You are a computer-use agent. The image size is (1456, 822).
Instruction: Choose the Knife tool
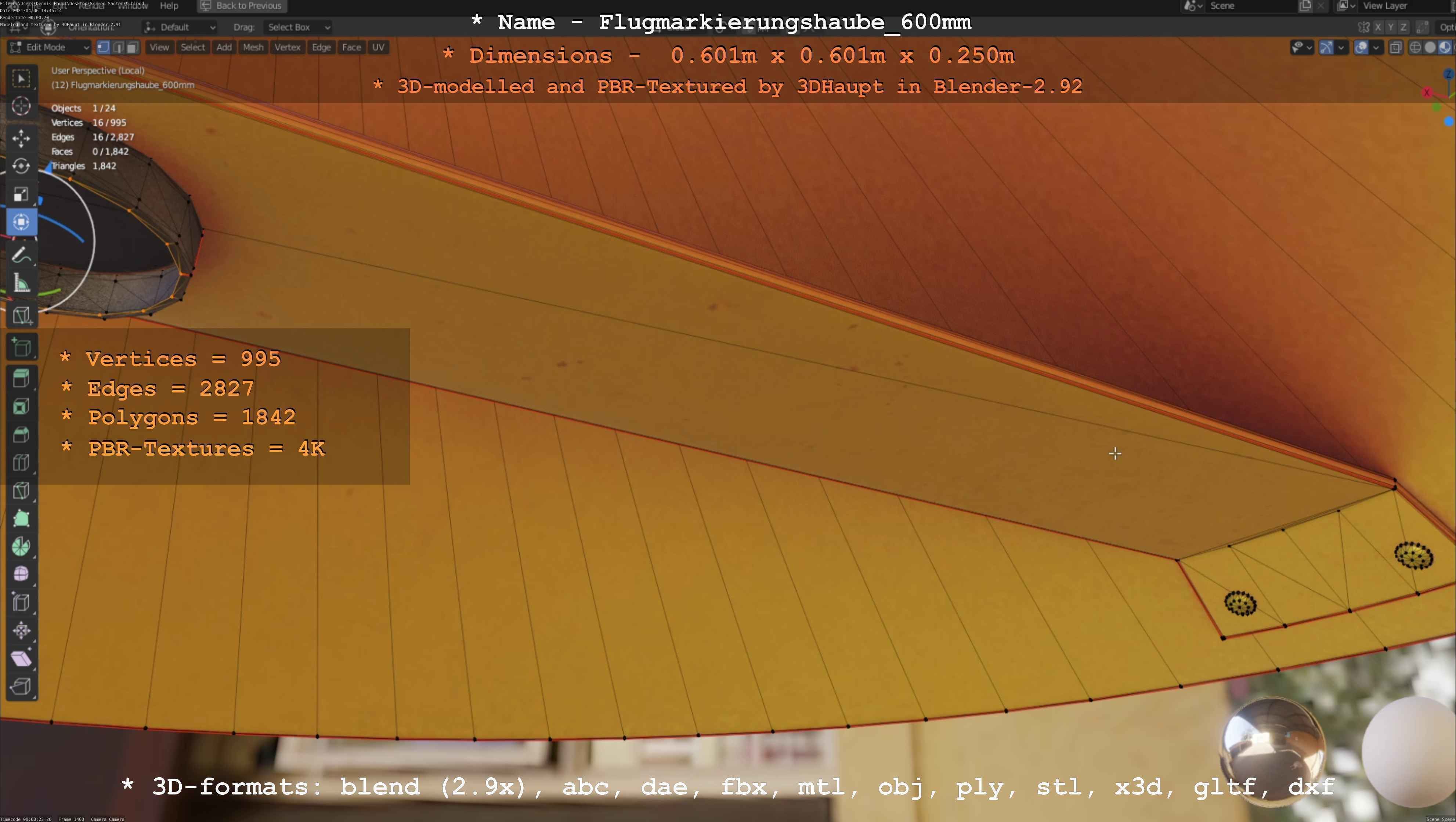click(x=21, y=490)
